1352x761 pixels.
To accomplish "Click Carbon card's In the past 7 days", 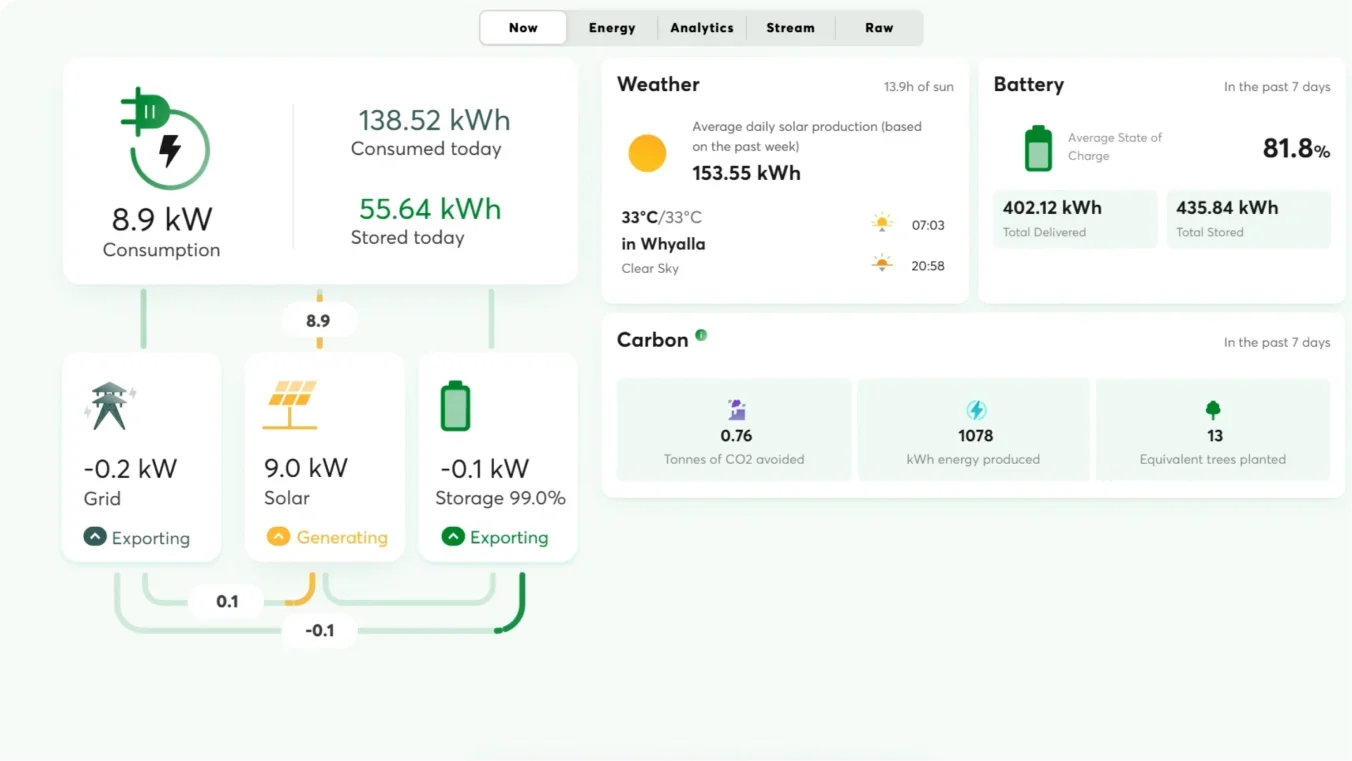I will (1277, 343).
